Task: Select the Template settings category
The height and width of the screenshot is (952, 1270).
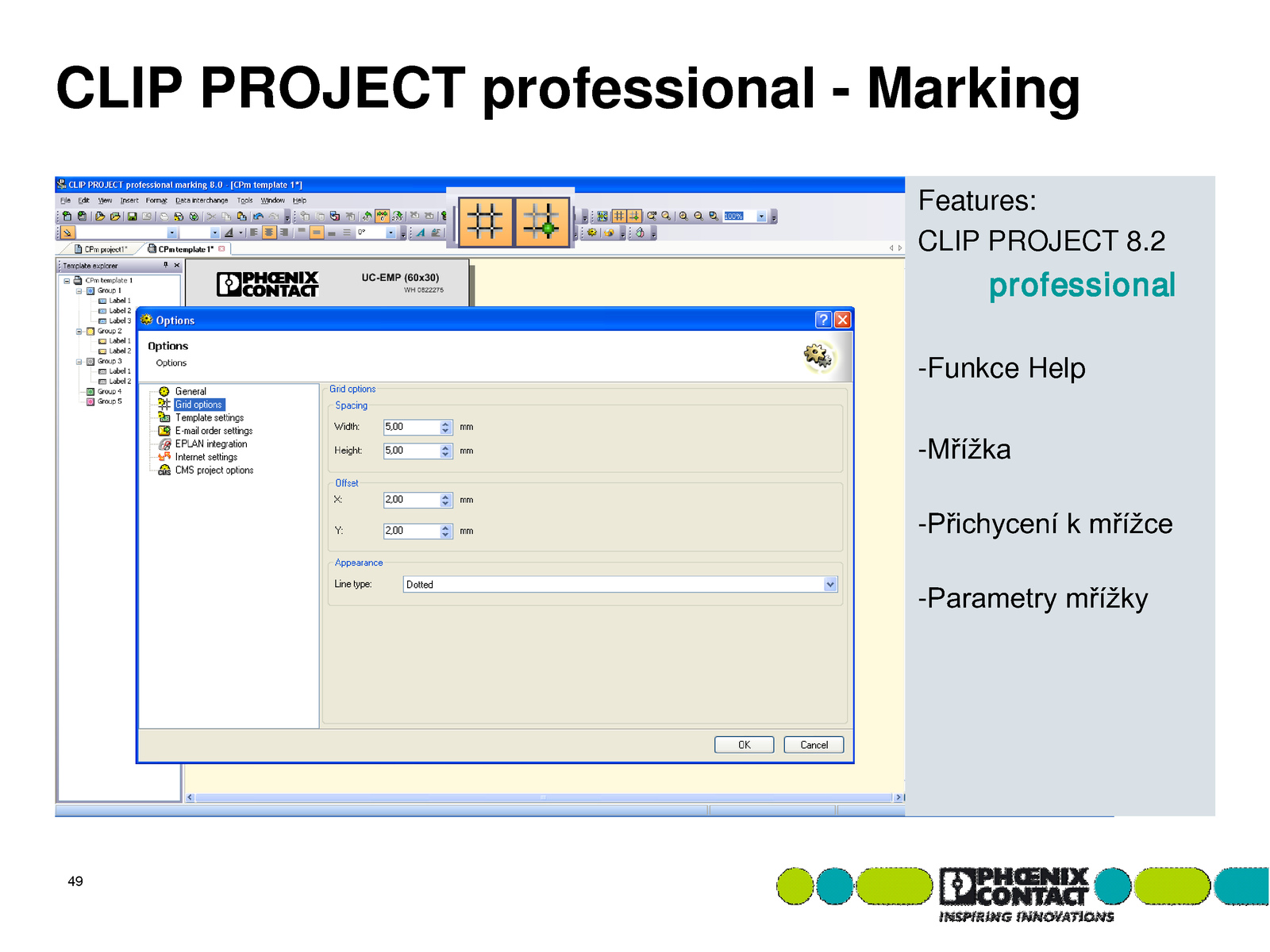Action: [x=210, y=417]
